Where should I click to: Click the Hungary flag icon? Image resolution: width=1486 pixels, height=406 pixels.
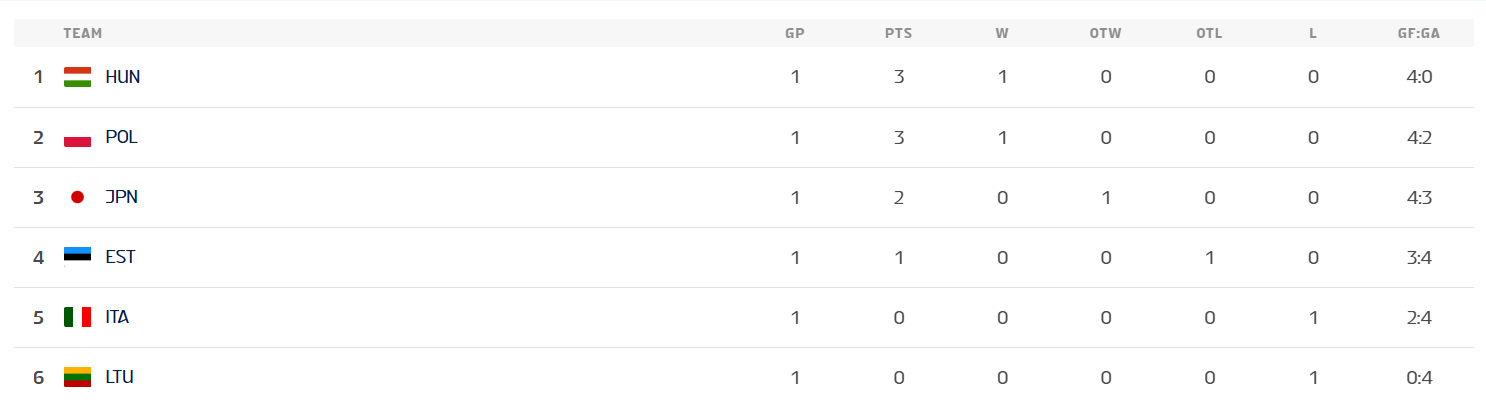(x=77, y=77)
